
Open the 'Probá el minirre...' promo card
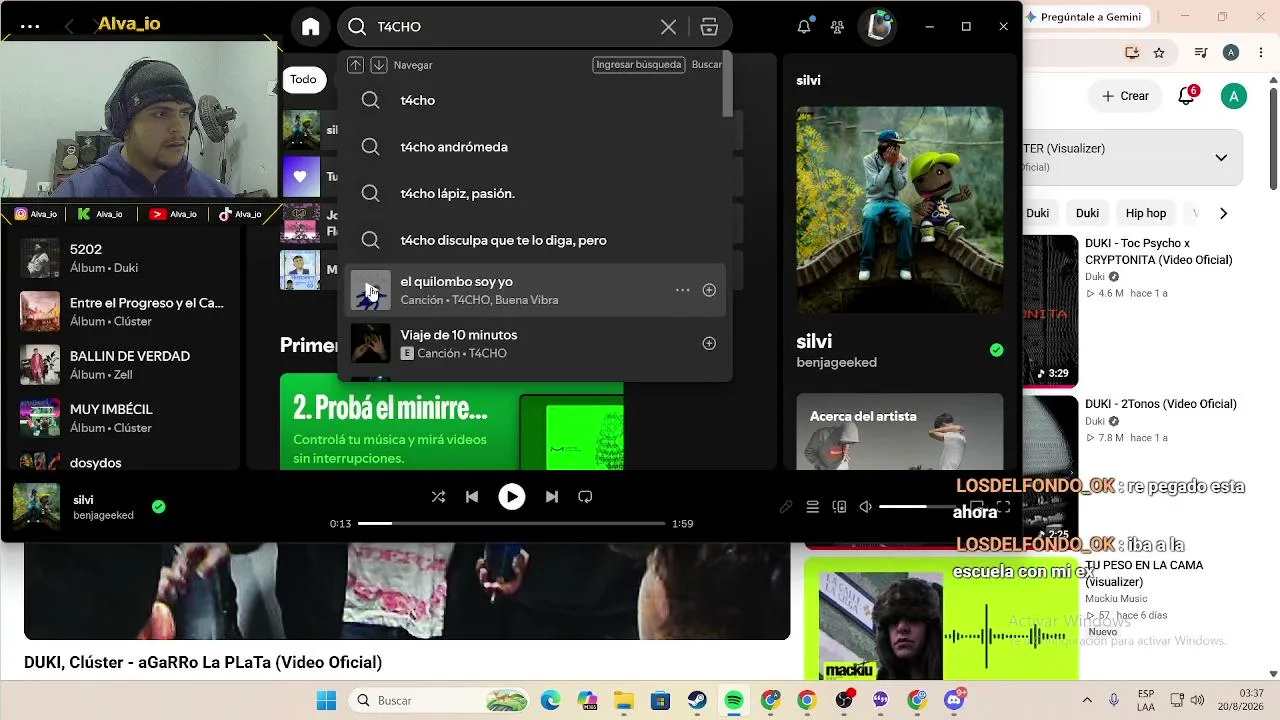pyautogui.click(x=452, y=421)
